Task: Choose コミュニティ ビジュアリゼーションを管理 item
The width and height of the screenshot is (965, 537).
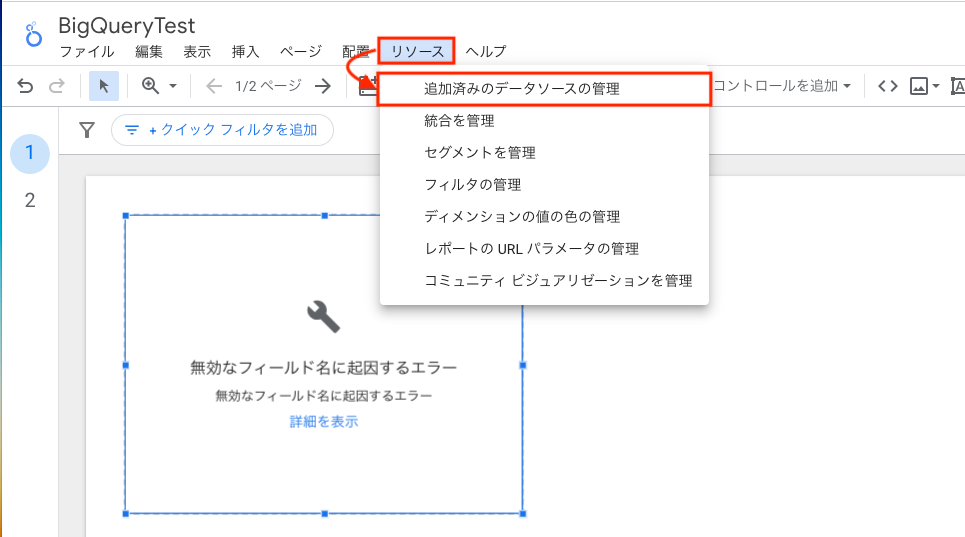Action: point(544,281)
